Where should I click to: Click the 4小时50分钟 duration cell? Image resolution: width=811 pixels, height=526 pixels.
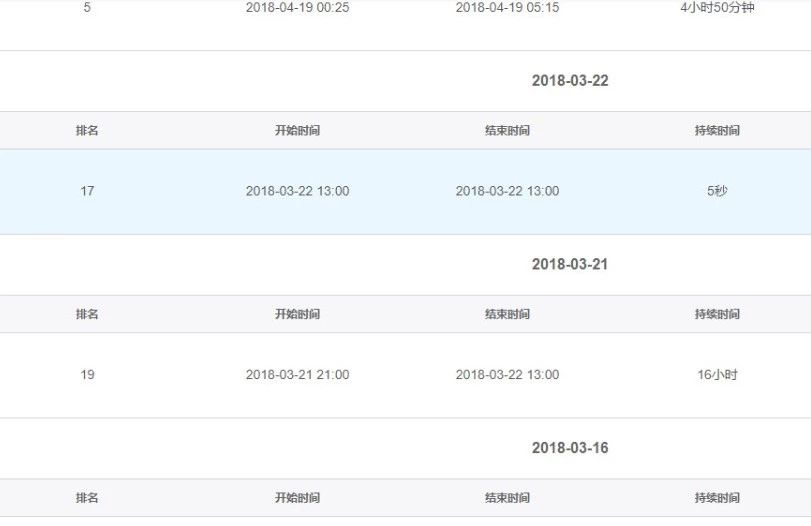point(717,7)
